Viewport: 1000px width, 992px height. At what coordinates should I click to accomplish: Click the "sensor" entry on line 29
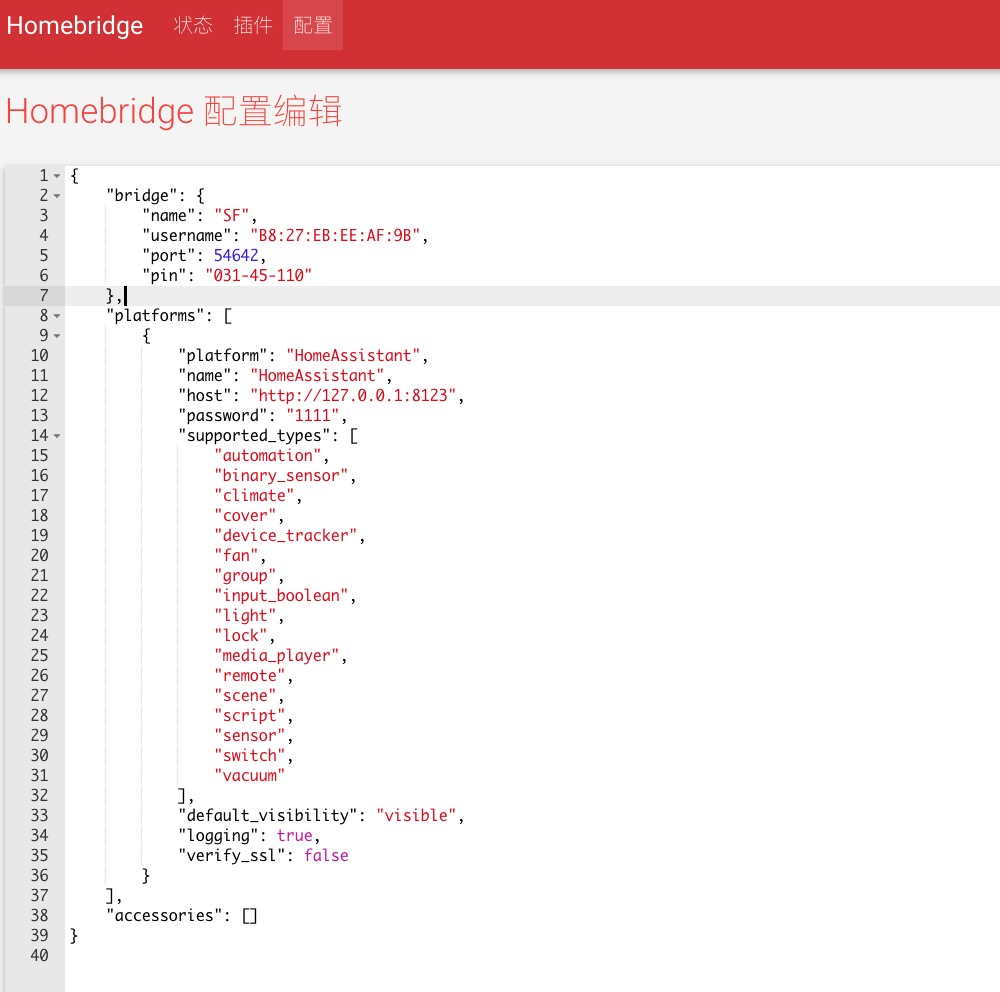pyautogui.click(x=249, y=736)
